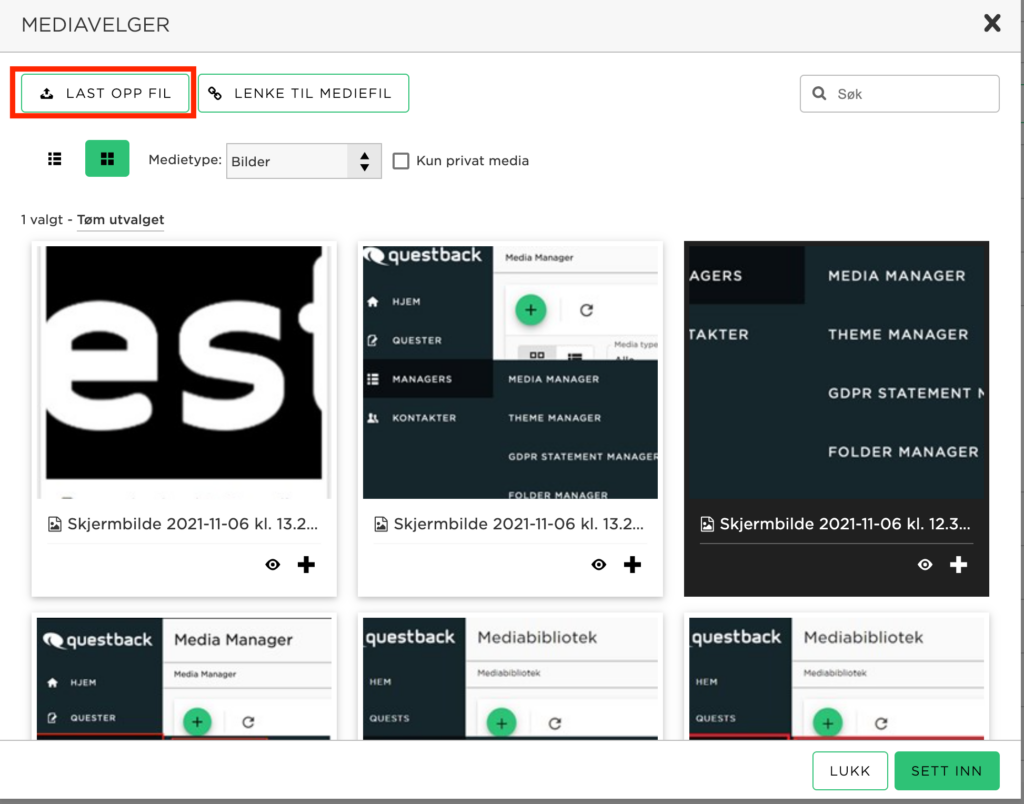
Task: Click the image file icon beside kl. 12.3 name
Action: [x=707, y=524]
